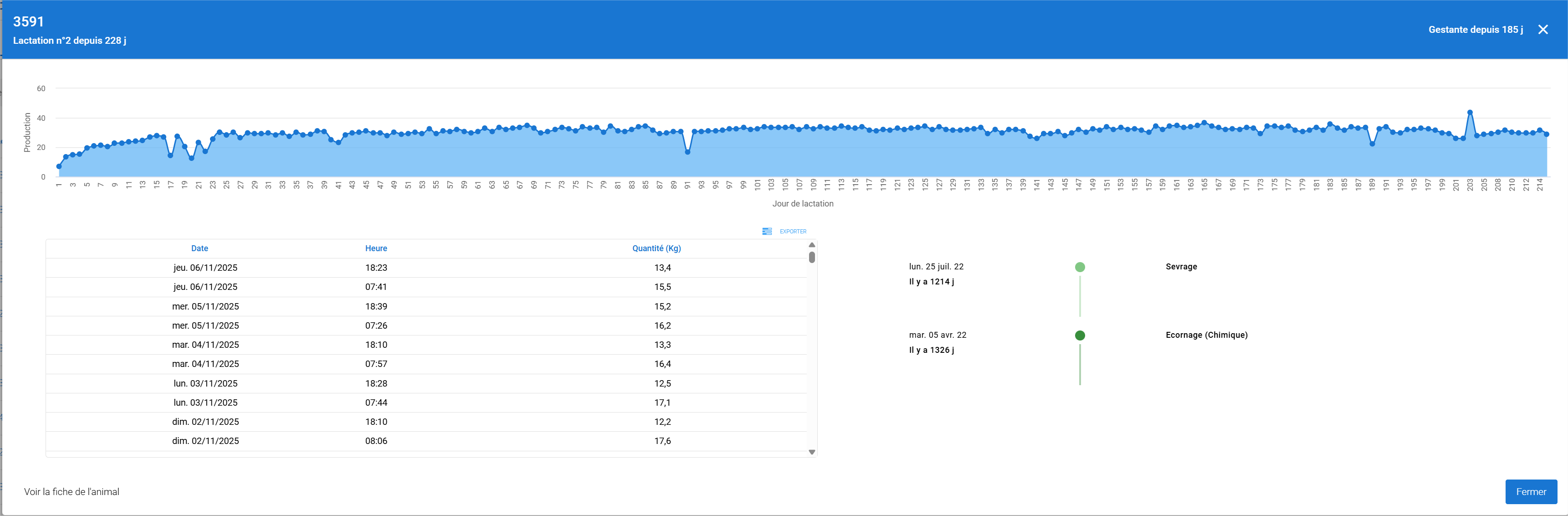Click the Exporter table icon
The image size is (1568, 516).
(x=767, y=232)
